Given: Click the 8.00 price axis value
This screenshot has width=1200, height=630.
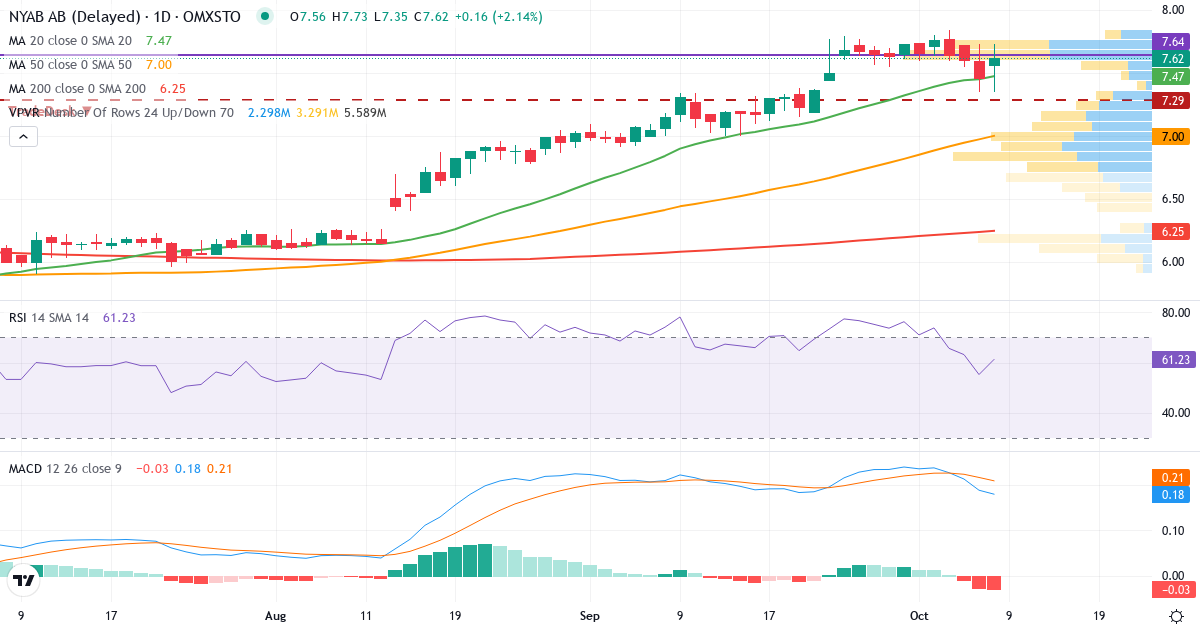Looking at the screenshot, I should pyautogui.click(x=1173, y=11).
